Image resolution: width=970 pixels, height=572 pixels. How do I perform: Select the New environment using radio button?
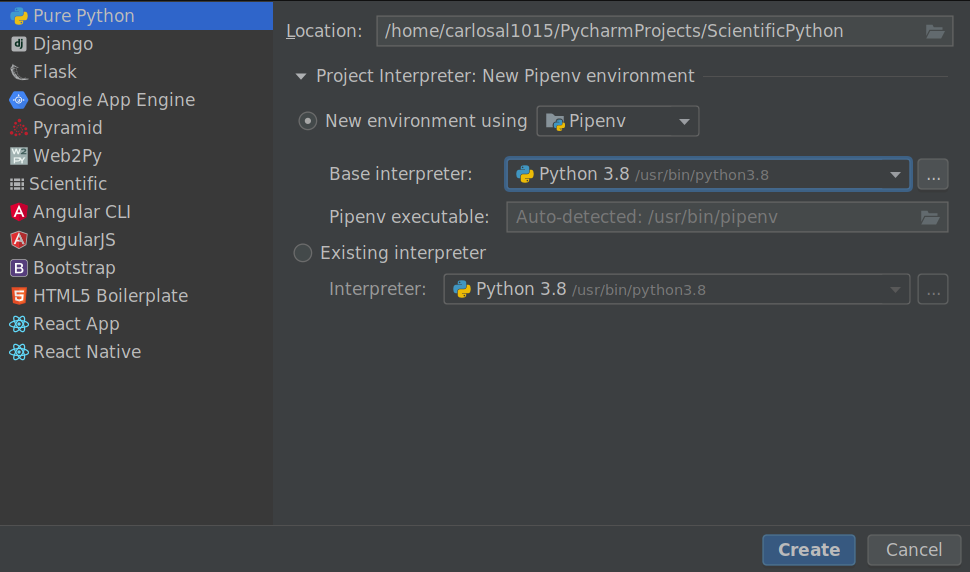coord(307,121)
